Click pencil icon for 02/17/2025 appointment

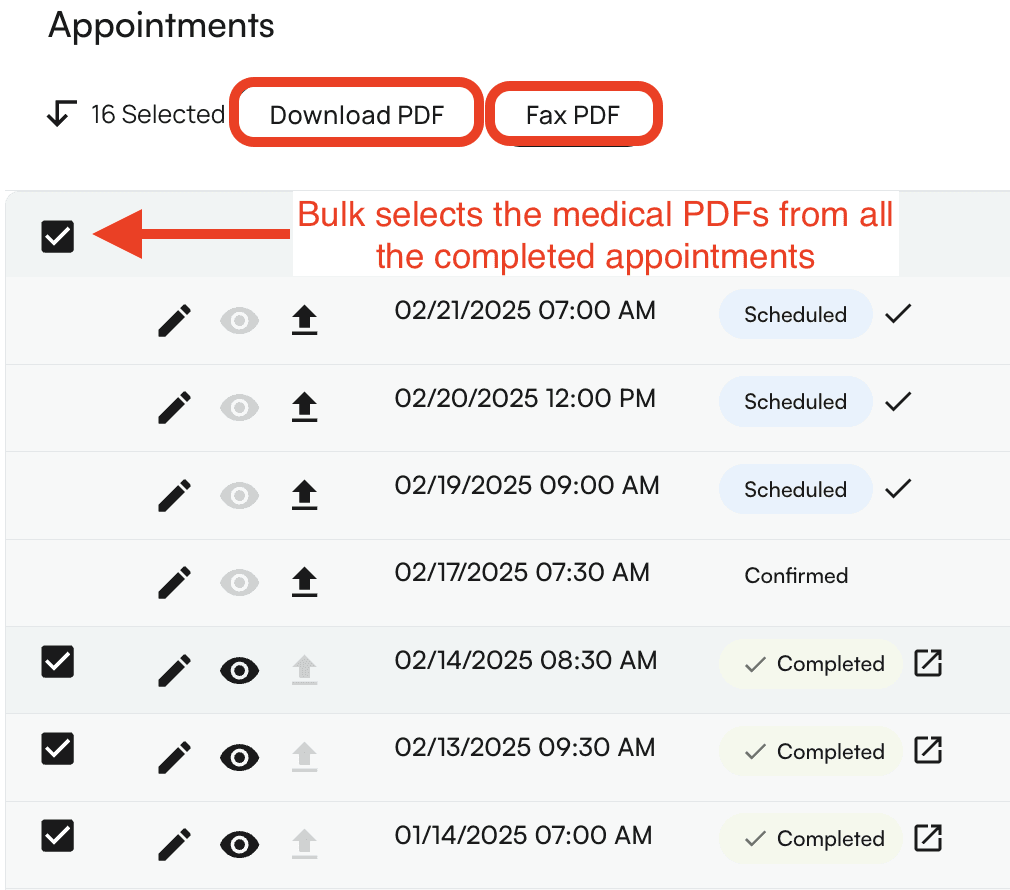pyautogui.click(x=175, y=582)
